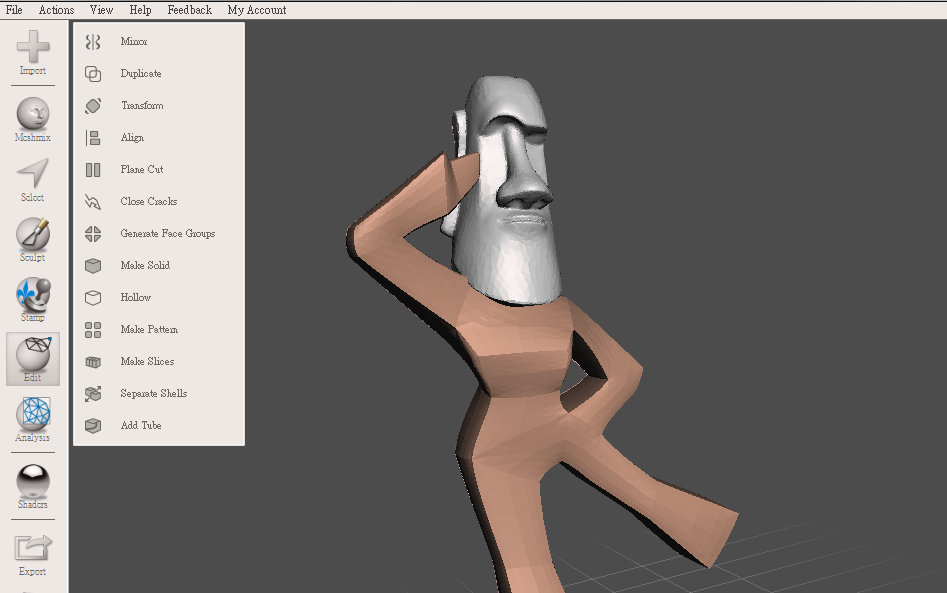Choose Transform label in Edit list
Viewport: 947px width, 593px height.
click(142, 105)
